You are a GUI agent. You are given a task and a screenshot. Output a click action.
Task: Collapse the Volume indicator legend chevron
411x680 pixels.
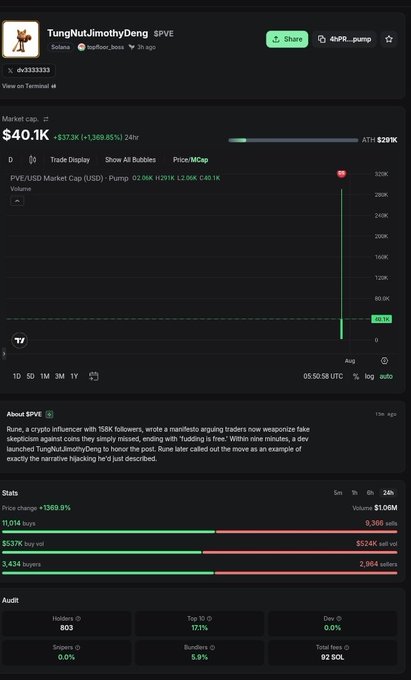click(17, 201)
